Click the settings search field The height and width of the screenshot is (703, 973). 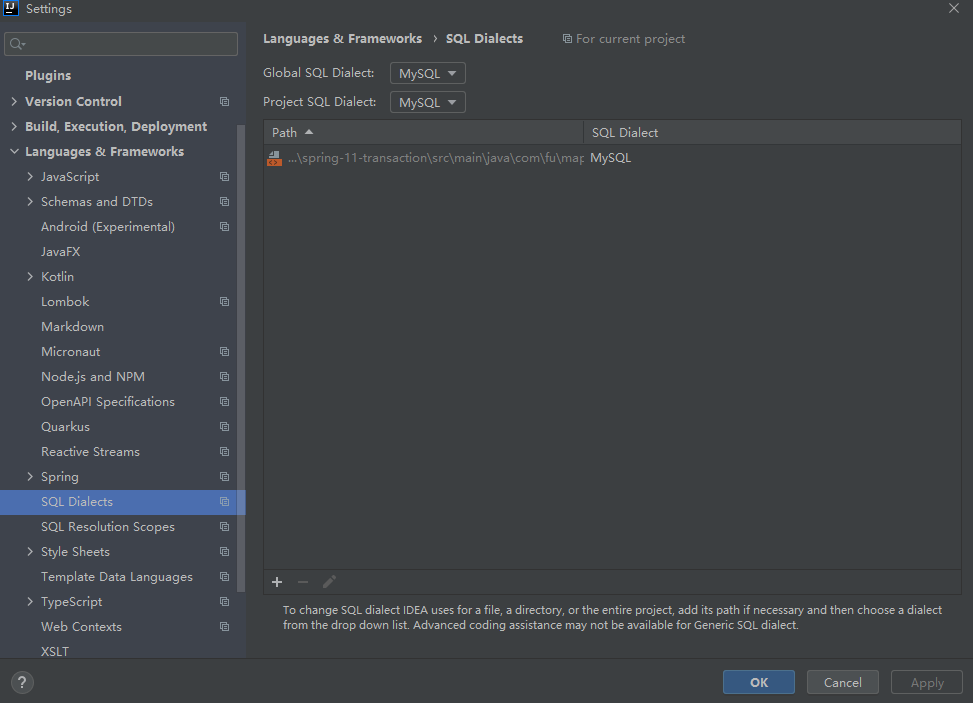coord(121,44)
